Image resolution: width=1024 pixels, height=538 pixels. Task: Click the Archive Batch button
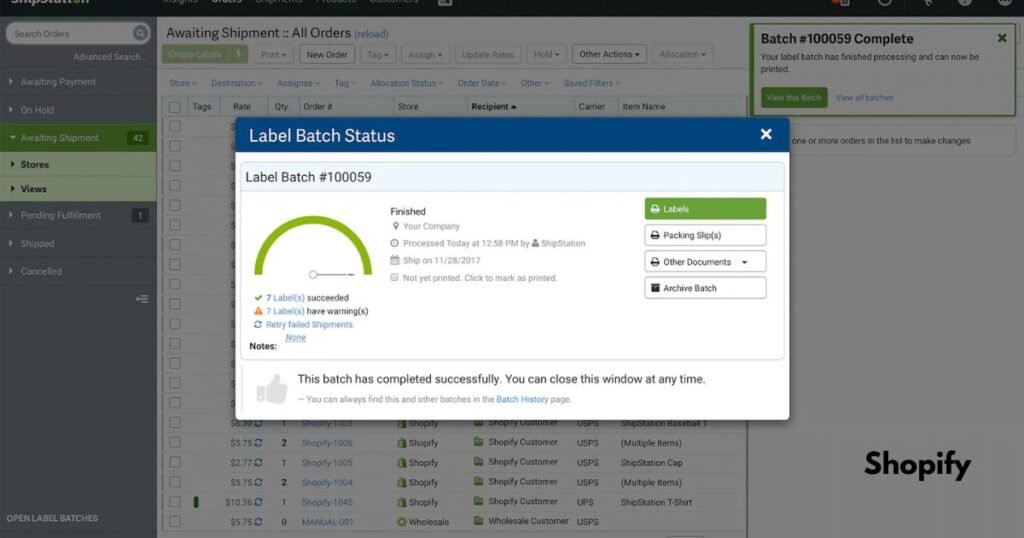(x=705, y=288)
